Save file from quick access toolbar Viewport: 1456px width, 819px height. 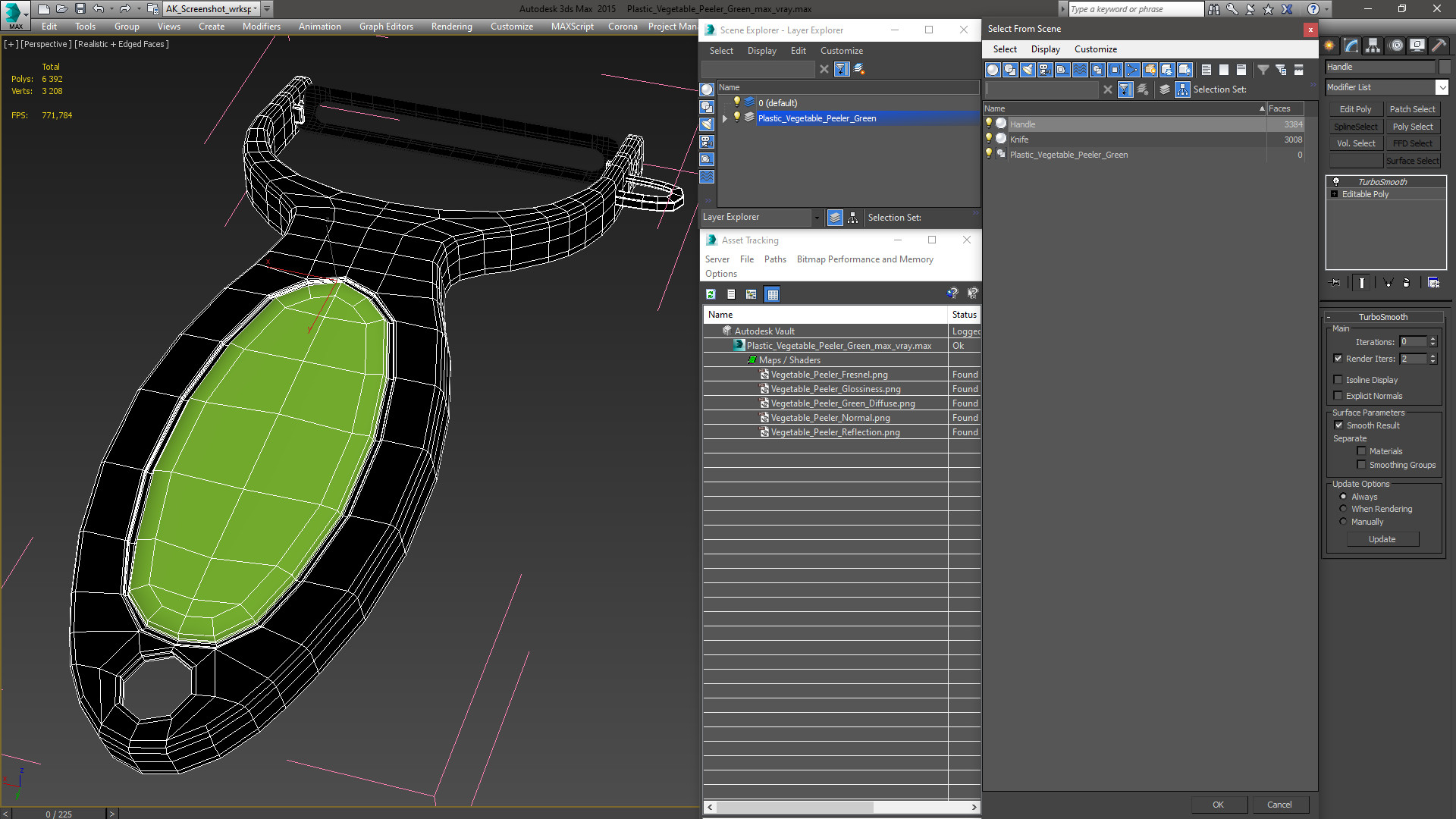coord(80,9)
